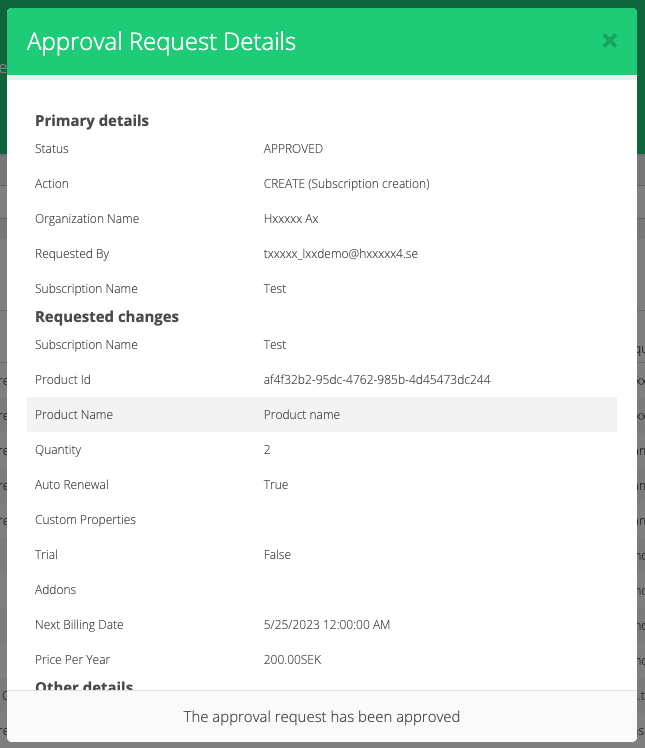Select the Hxxxxx Ax organization name
Viewport: 645px width, 748px height.
(x=291, y=219)
